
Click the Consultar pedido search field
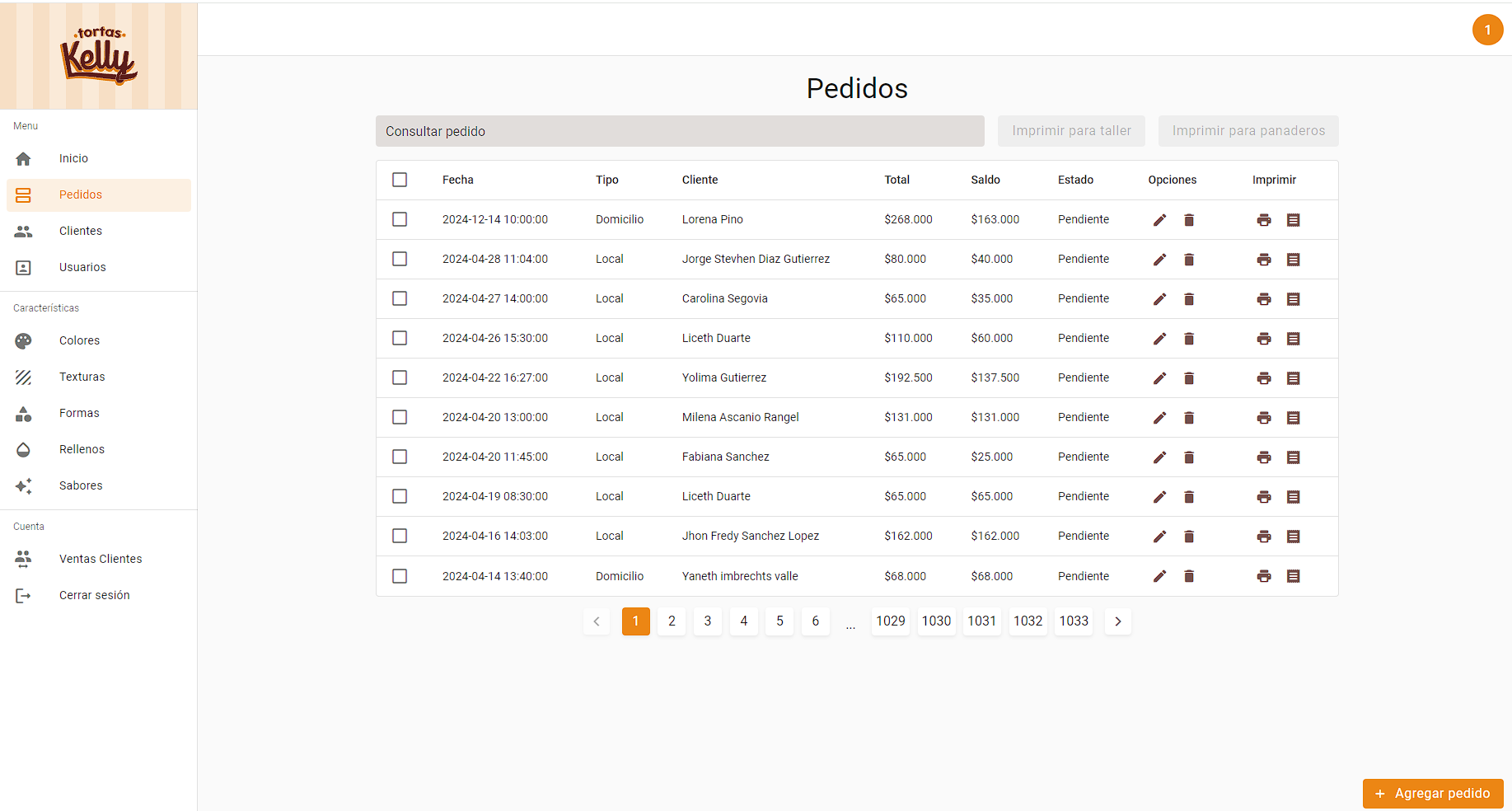pyautogui.click(x=680, y=131)
